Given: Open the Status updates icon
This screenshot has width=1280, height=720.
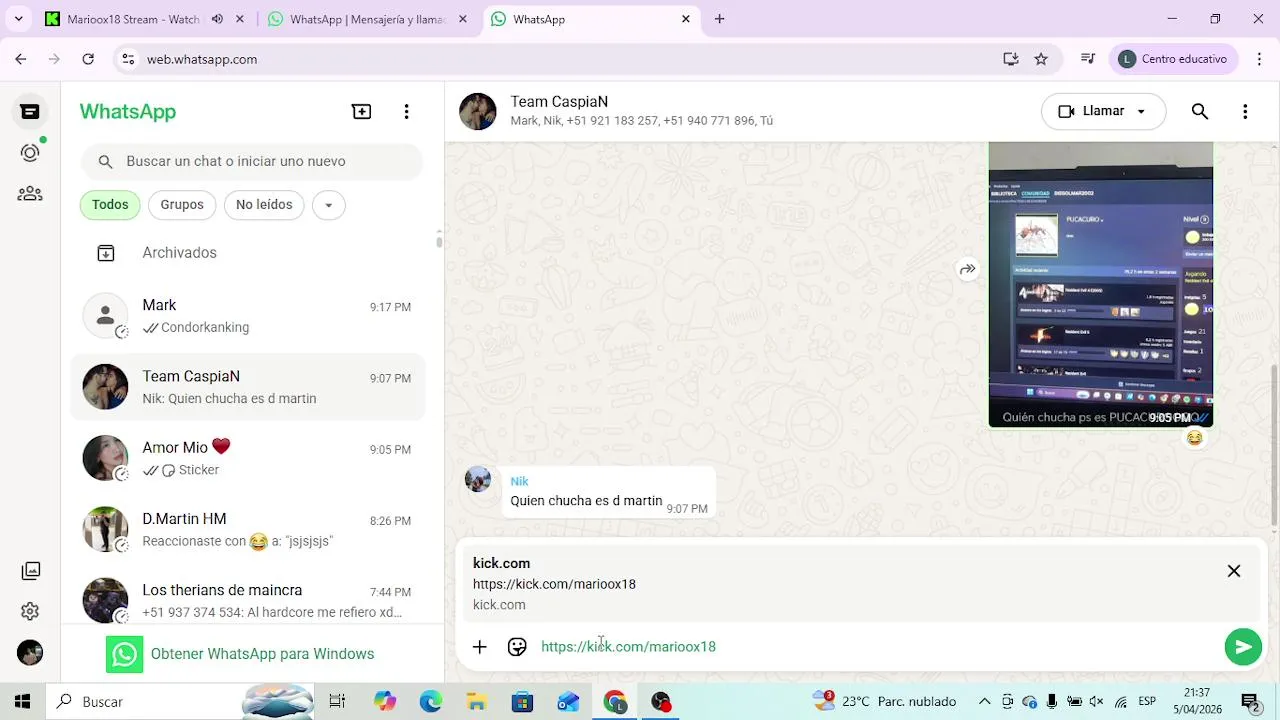Looking at the screenshot, I should (30, 153).
